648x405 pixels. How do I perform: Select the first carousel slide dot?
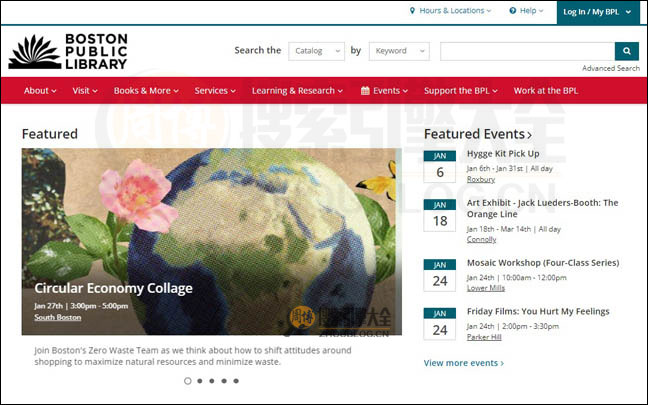pyautogui.click(x=188, y=381)
